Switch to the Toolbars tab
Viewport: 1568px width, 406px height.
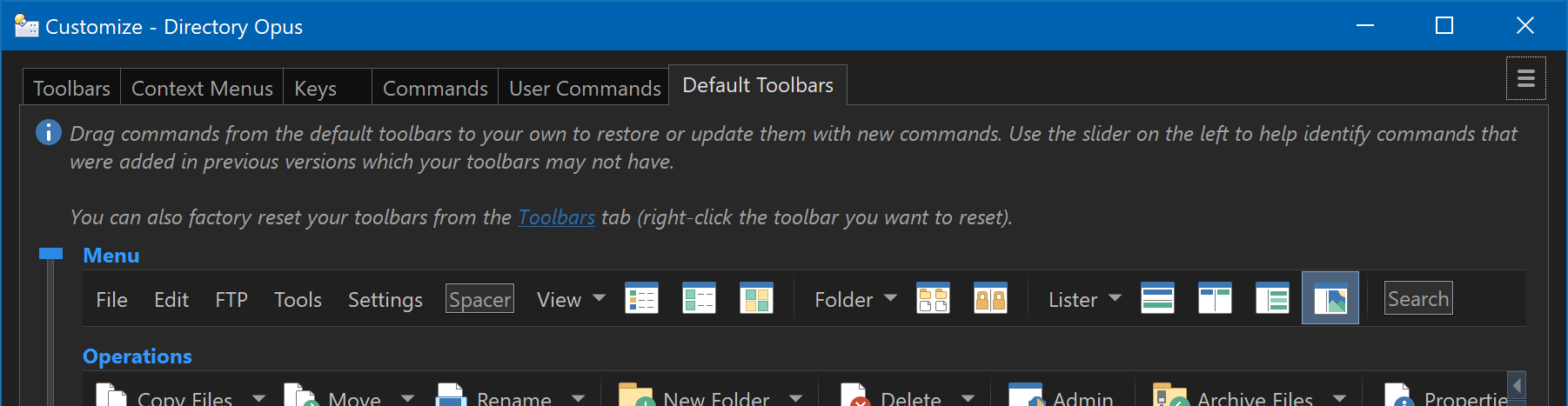click(71, 88)
